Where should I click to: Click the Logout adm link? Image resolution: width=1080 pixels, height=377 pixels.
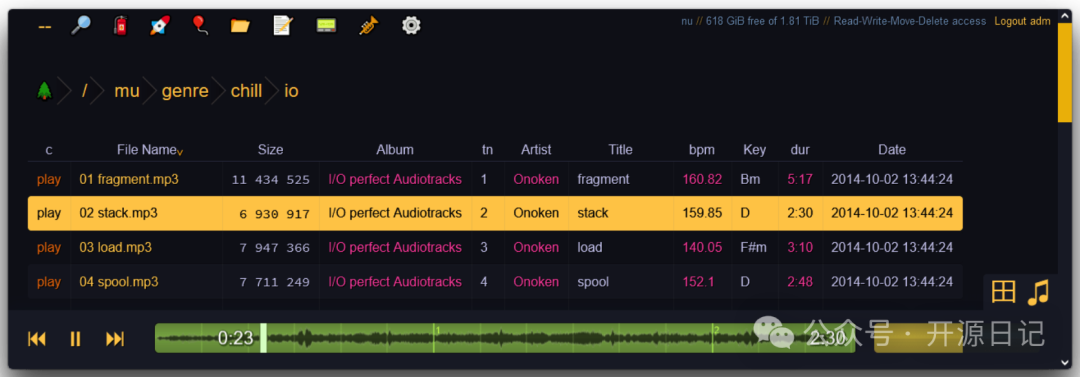click(1022, 21)
